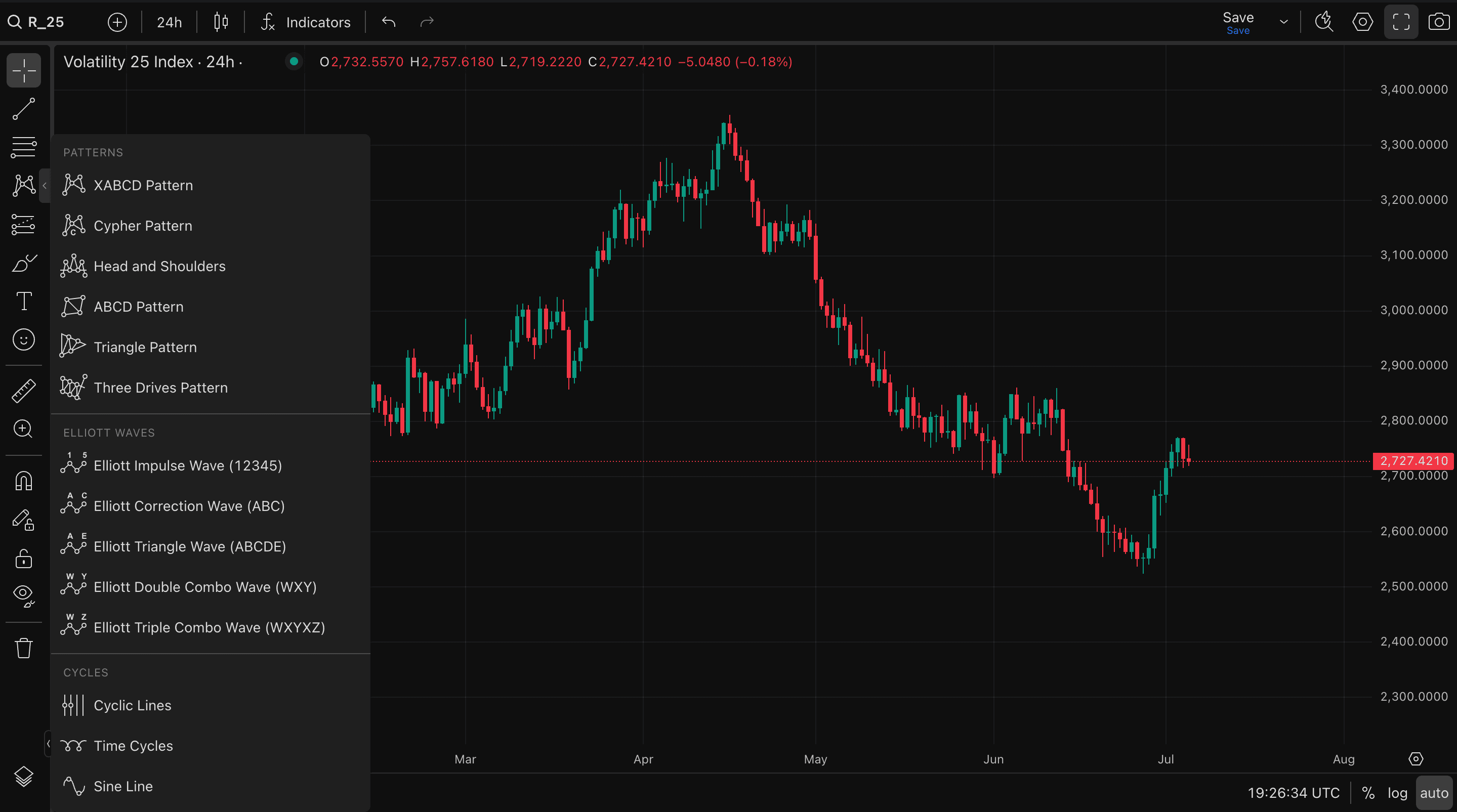The height and width of the screenshot is (812, 1457).
Task: Open chart settings hexagon icon in top toolbar
Action: pos(1362,22)
